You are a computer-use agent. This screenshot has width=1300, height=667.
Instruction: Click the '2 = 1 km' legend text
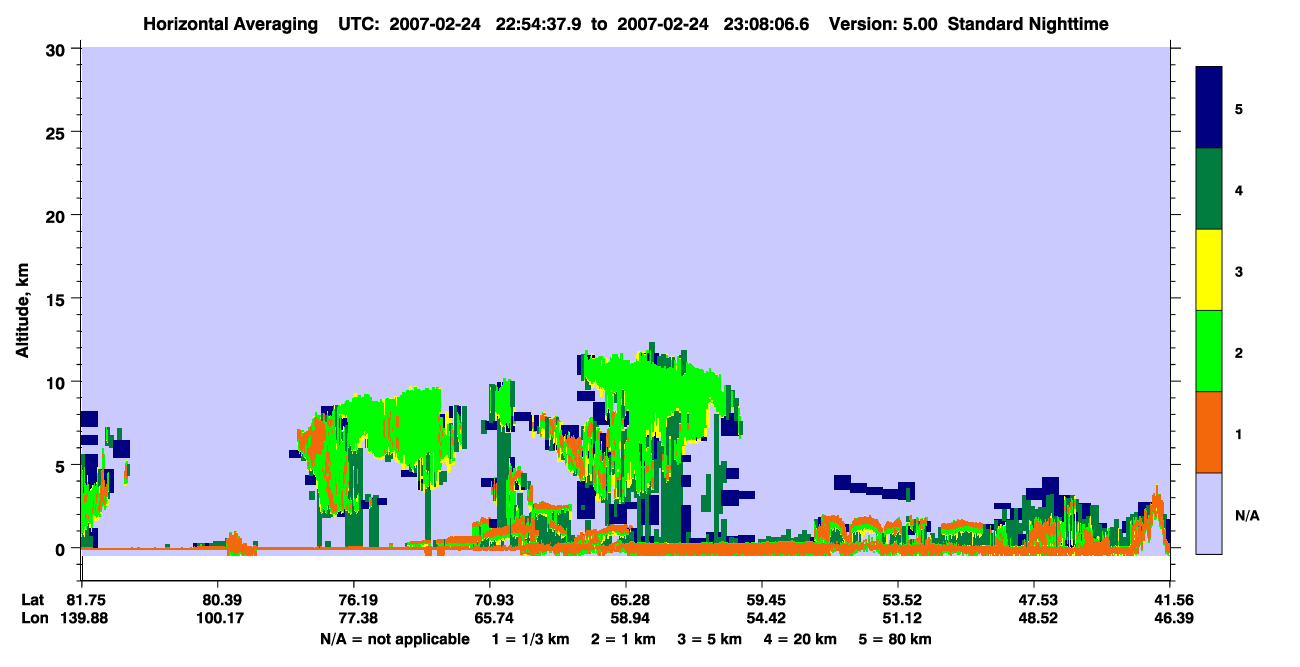(x=624, y=638)
